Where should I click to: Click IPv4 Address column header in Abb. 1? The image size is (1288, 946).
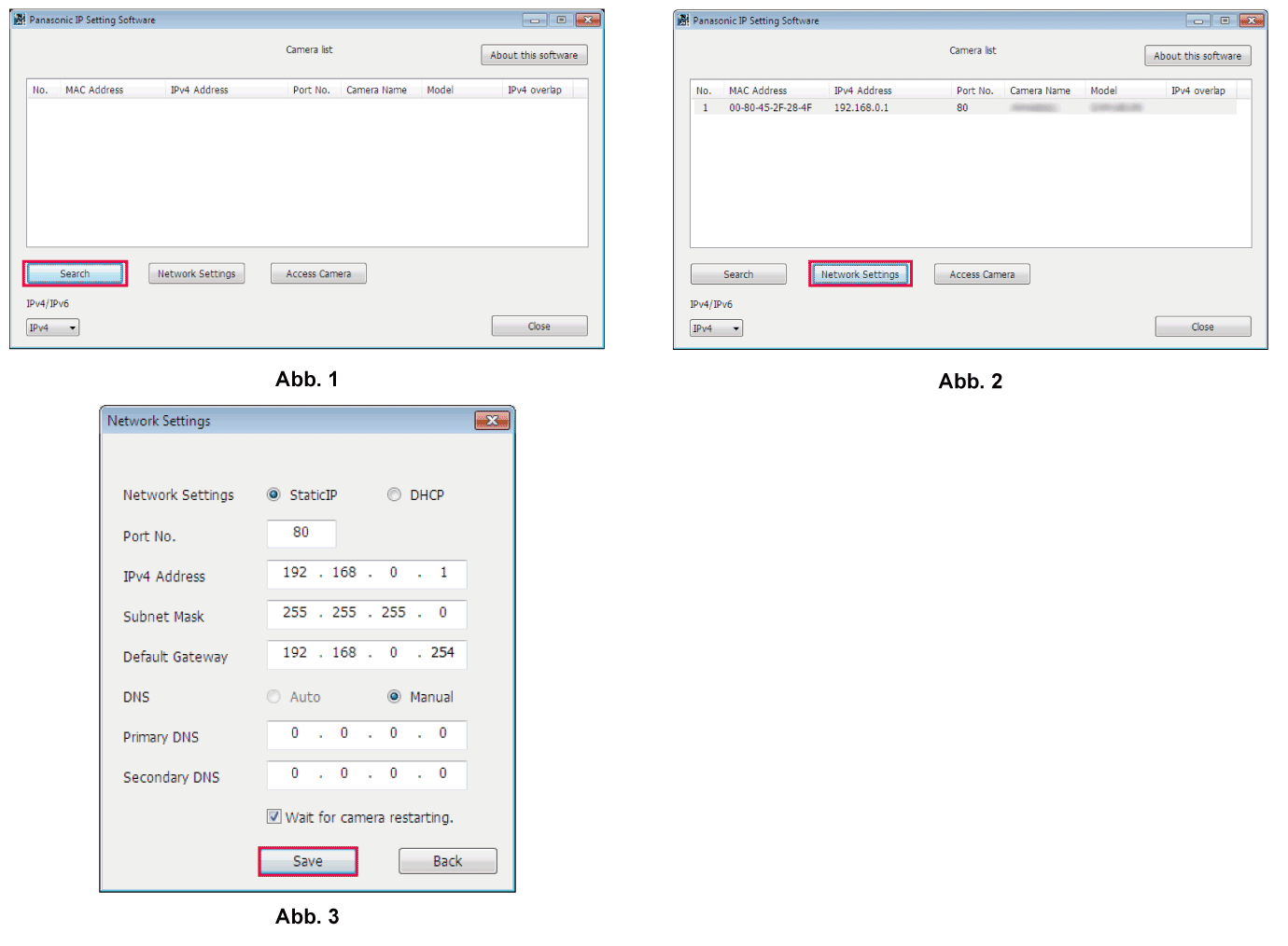point(199,90)
